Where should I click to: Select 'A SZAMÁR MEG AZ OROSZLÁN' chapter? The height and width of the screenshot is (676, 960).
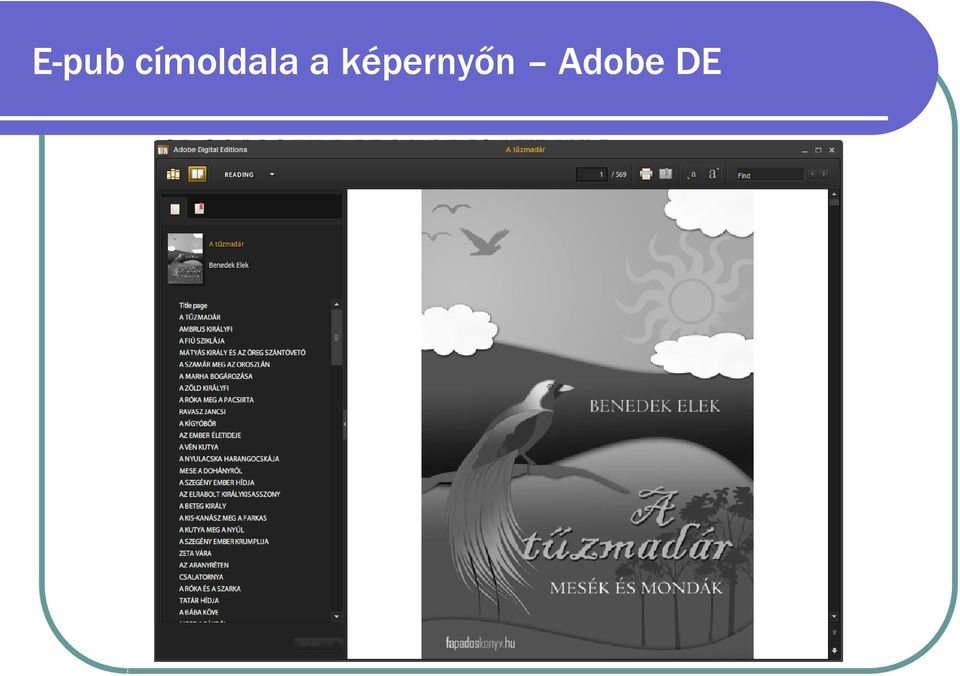click(224, 364)
